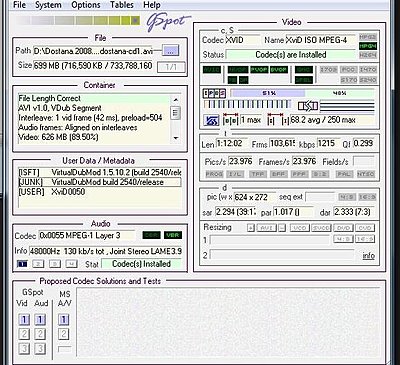Select 'Audio frames: Aligned on interleaves' line
The height and width of the screenshot is (365, 400).
[x=94, y=127]
